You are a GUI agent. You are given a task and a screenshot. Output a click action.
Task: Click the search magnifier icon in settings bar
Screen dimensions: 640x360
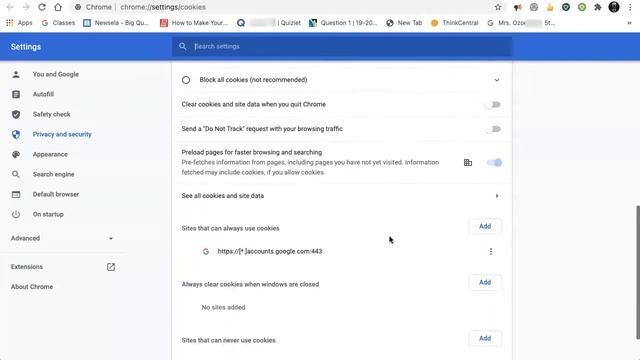pyautogui.click(x=183, y=47)
